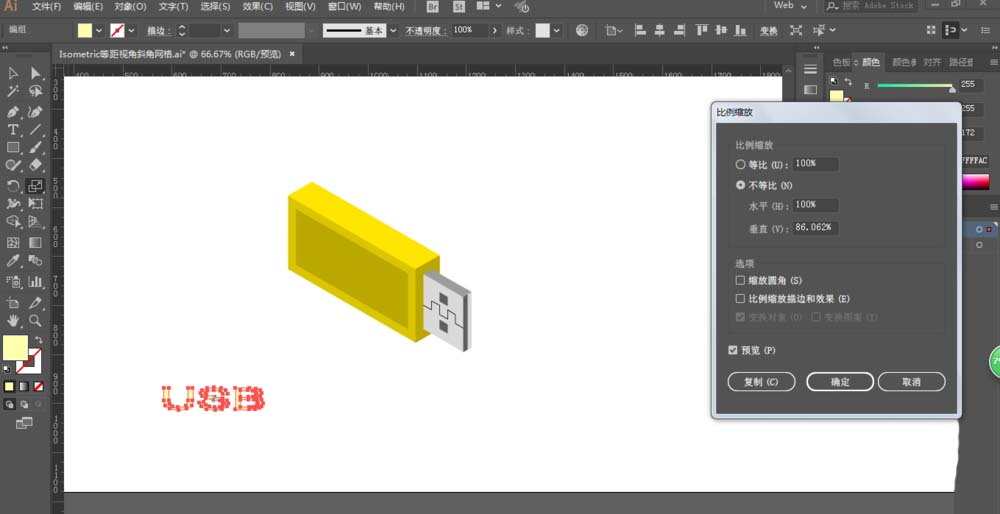
Task: Open the 样式 graphic style dropdown
Action: [557, 31]
